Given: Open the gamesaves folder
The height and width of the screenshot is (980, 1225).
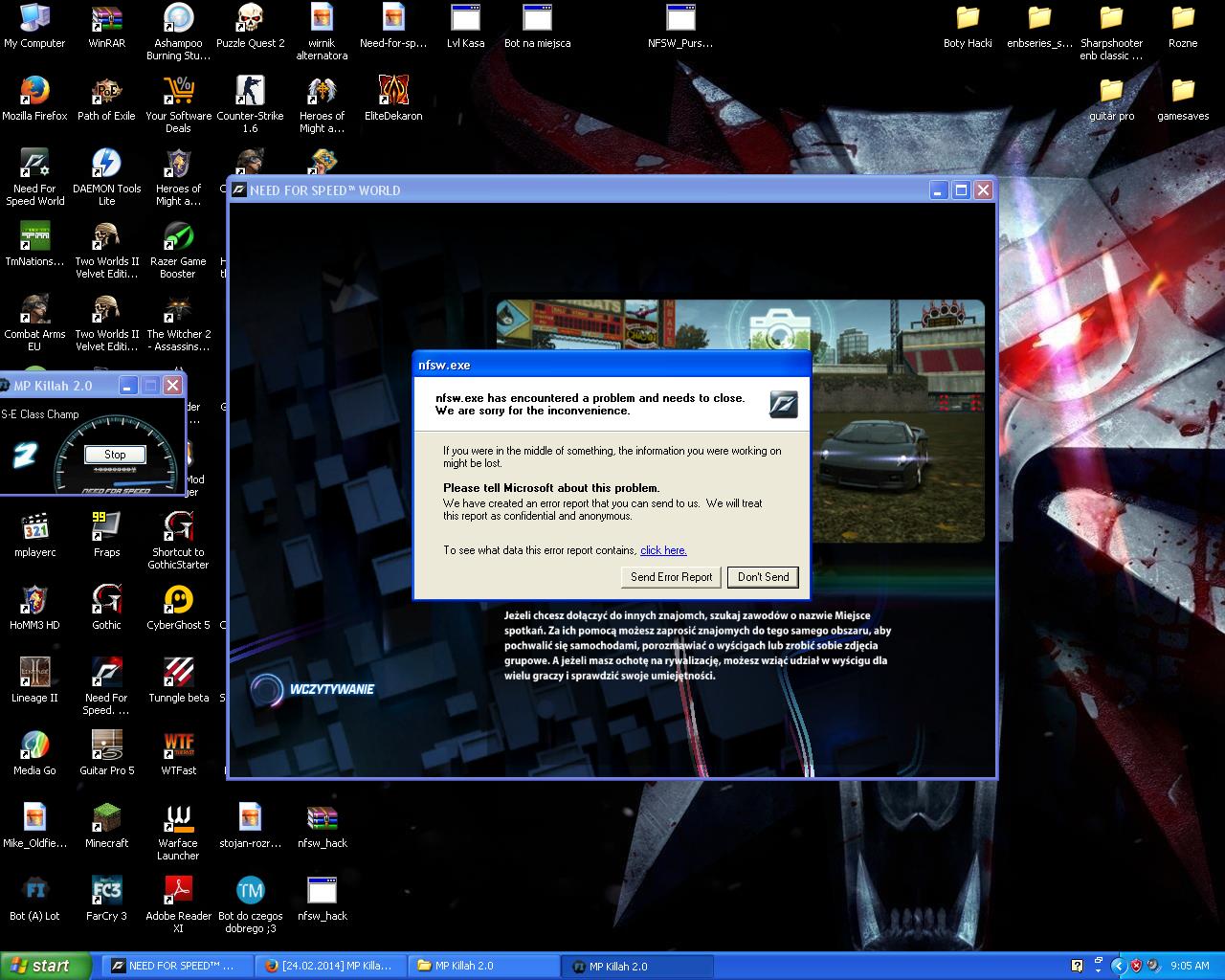Looking at the screenshot, I should click(1183, 99).
